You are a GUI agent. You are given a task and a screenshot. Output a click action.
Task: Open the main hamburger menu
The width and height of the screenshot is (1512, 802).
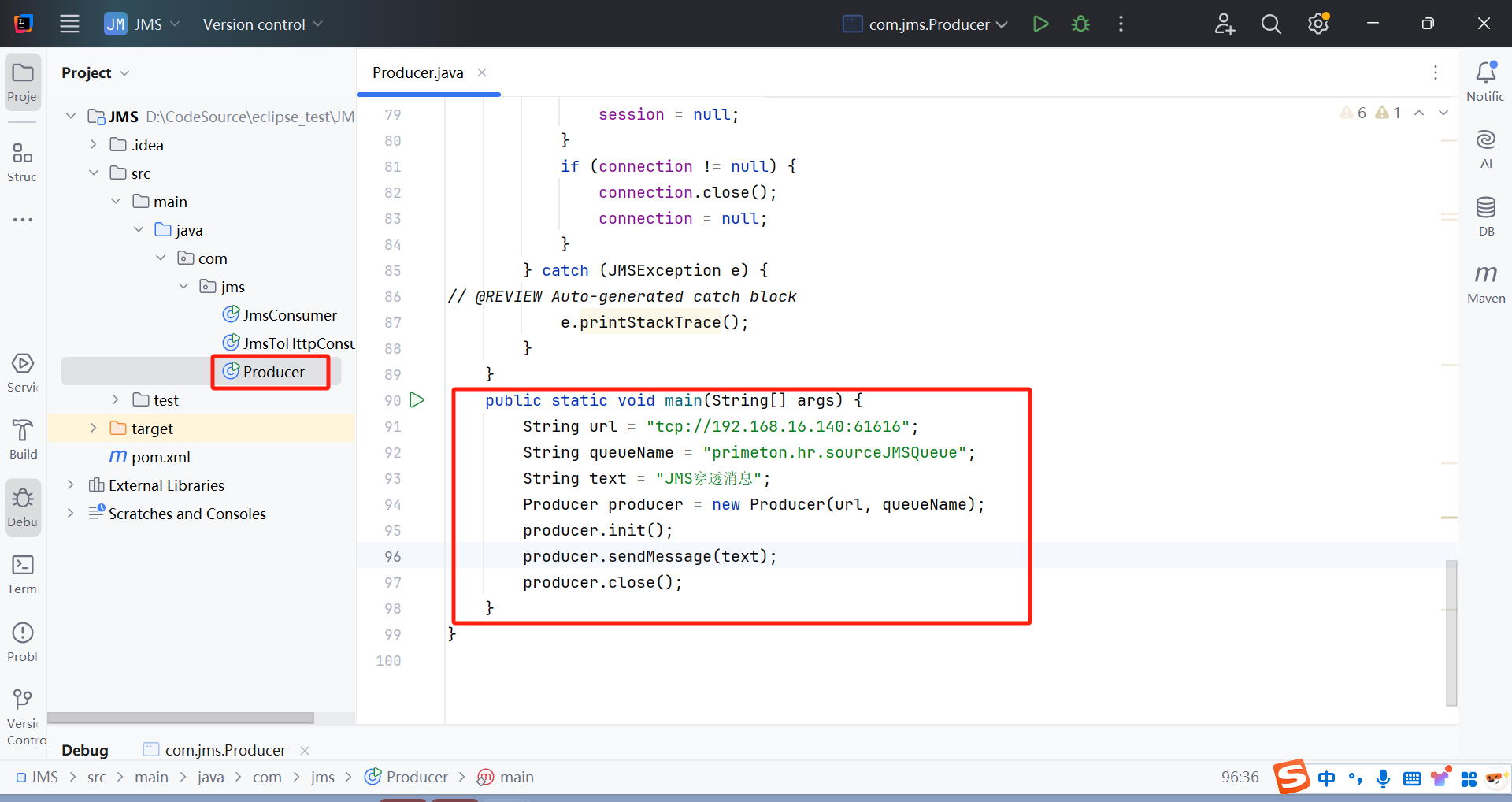(69, 24)
